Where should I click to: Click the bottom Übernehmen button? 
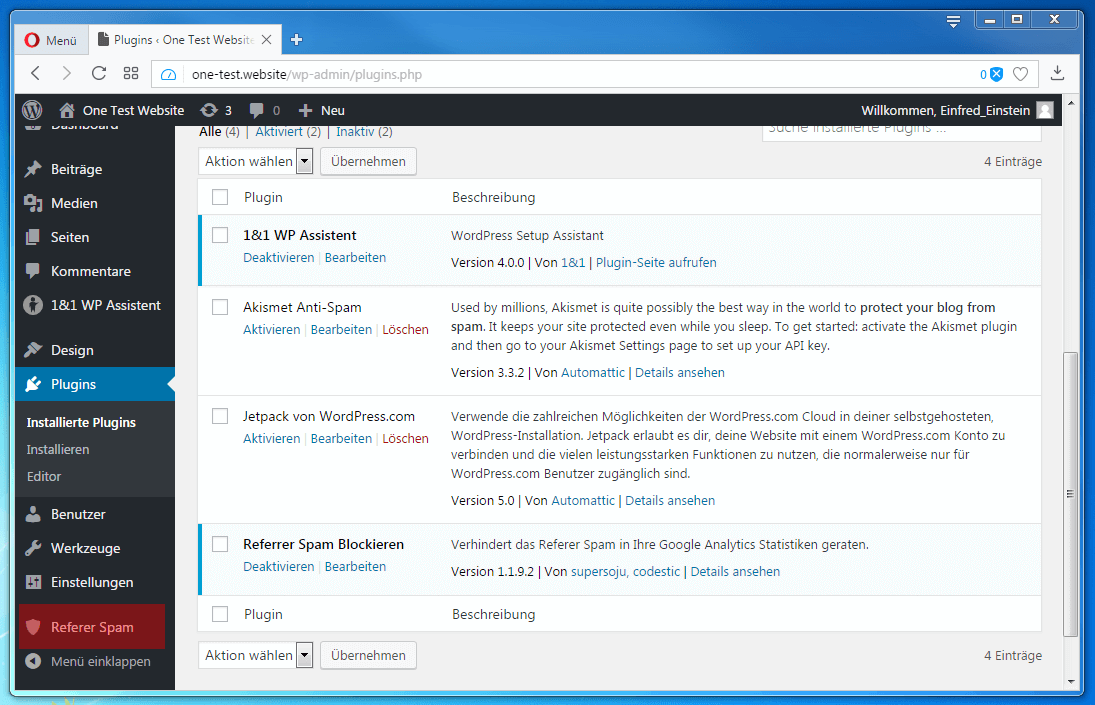click(x=368, y=655)
